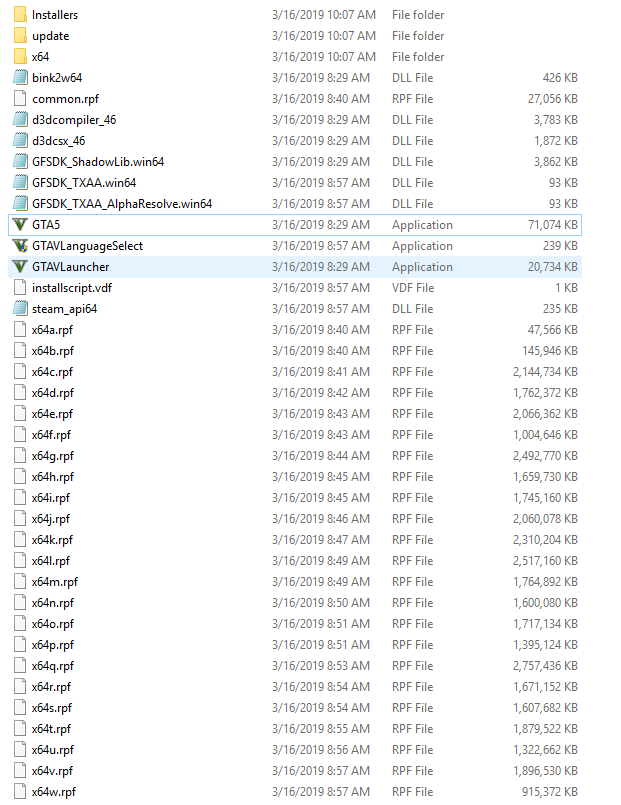This screenshot has width=621, height=805.
Task: Click the x64g.rpf file icon
Action: pyautogui.click(x=20, y=456)
